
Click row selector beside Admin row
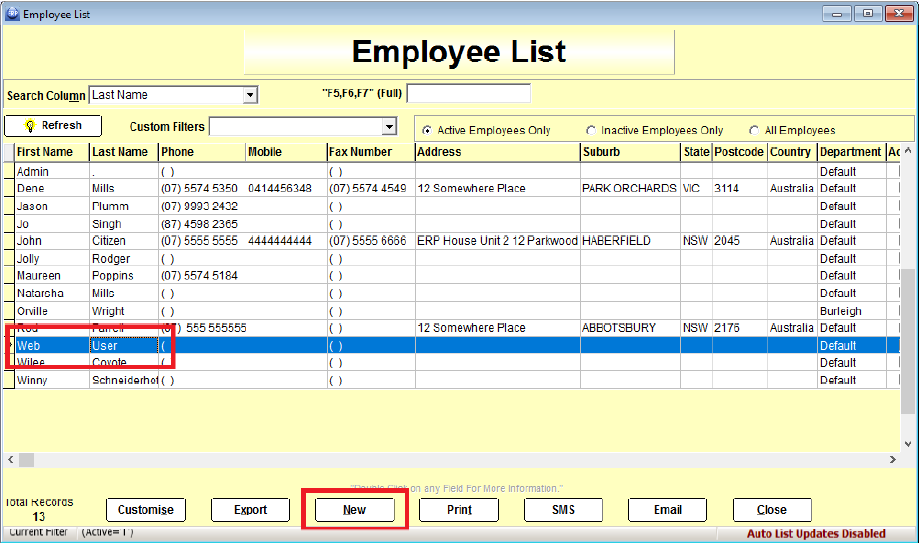(8, 172)
